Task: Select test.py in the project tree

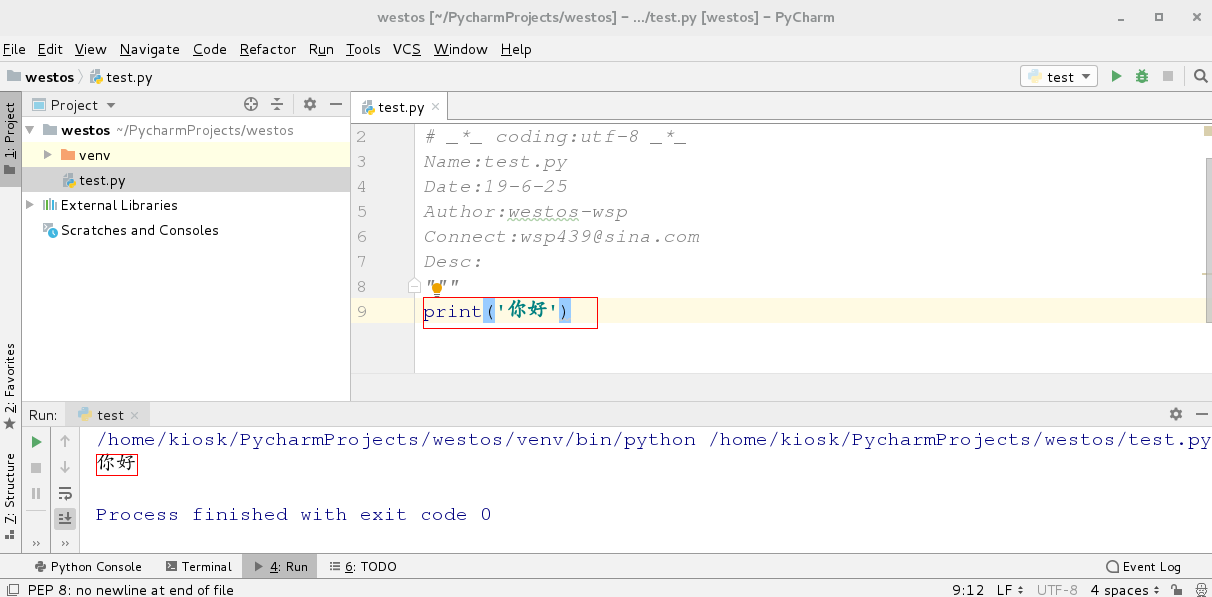Action: tap(186, 180)
